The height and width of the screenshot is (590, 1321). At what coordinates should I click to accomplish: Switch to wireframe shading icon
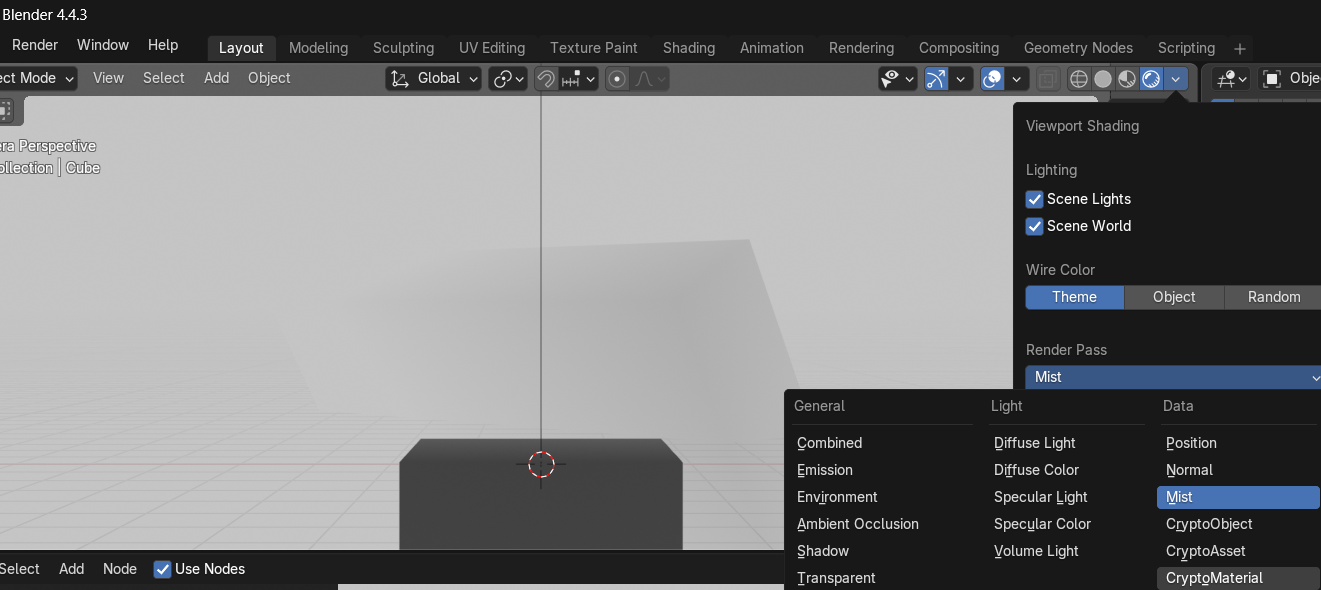1078,79
